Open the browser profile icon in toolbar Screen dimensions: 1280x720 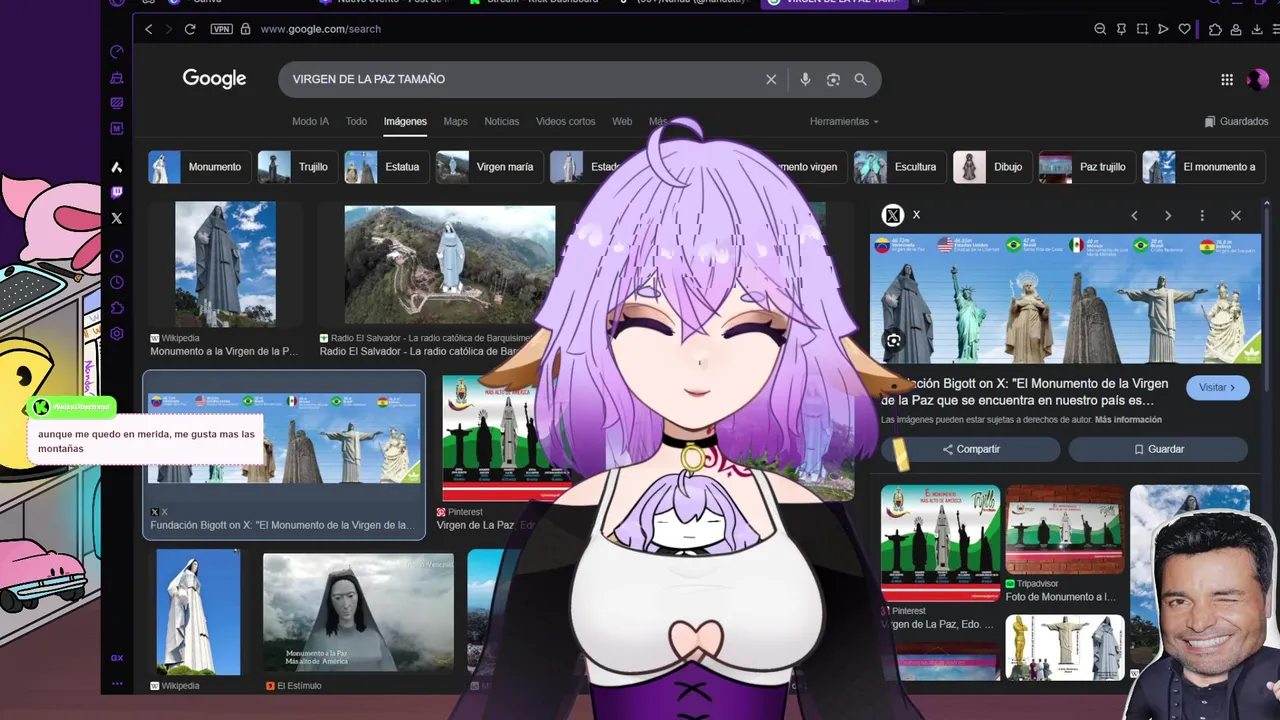pos(1236,29)
